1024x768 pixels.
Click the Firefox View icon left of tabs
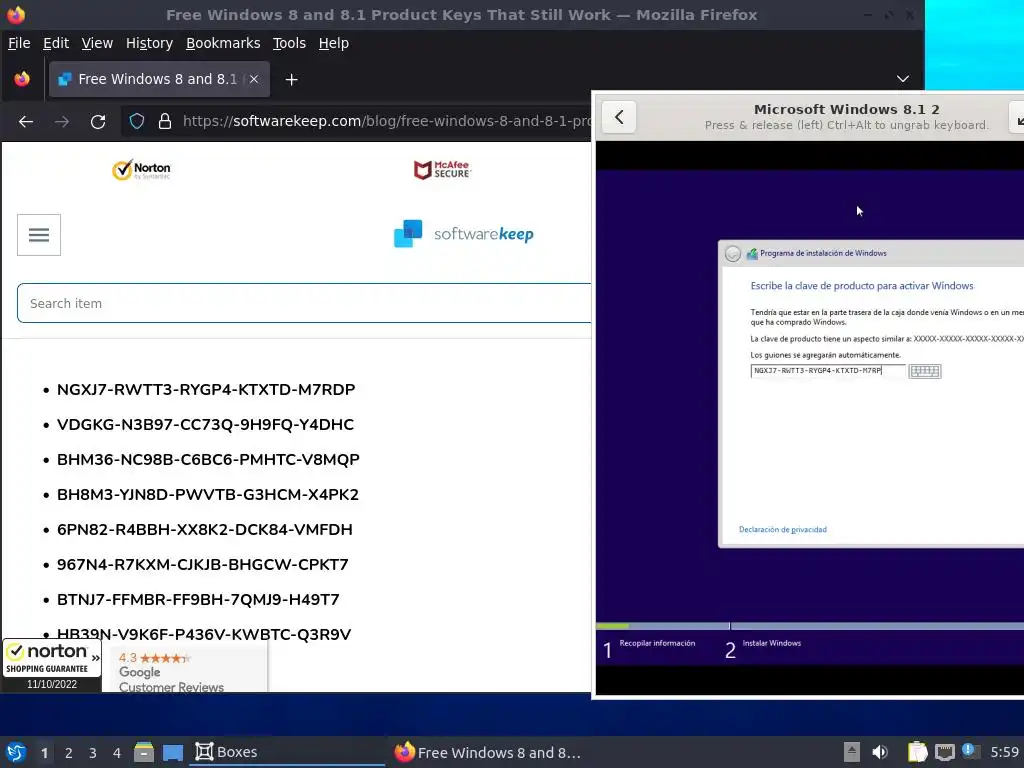(x=22, y=79)
